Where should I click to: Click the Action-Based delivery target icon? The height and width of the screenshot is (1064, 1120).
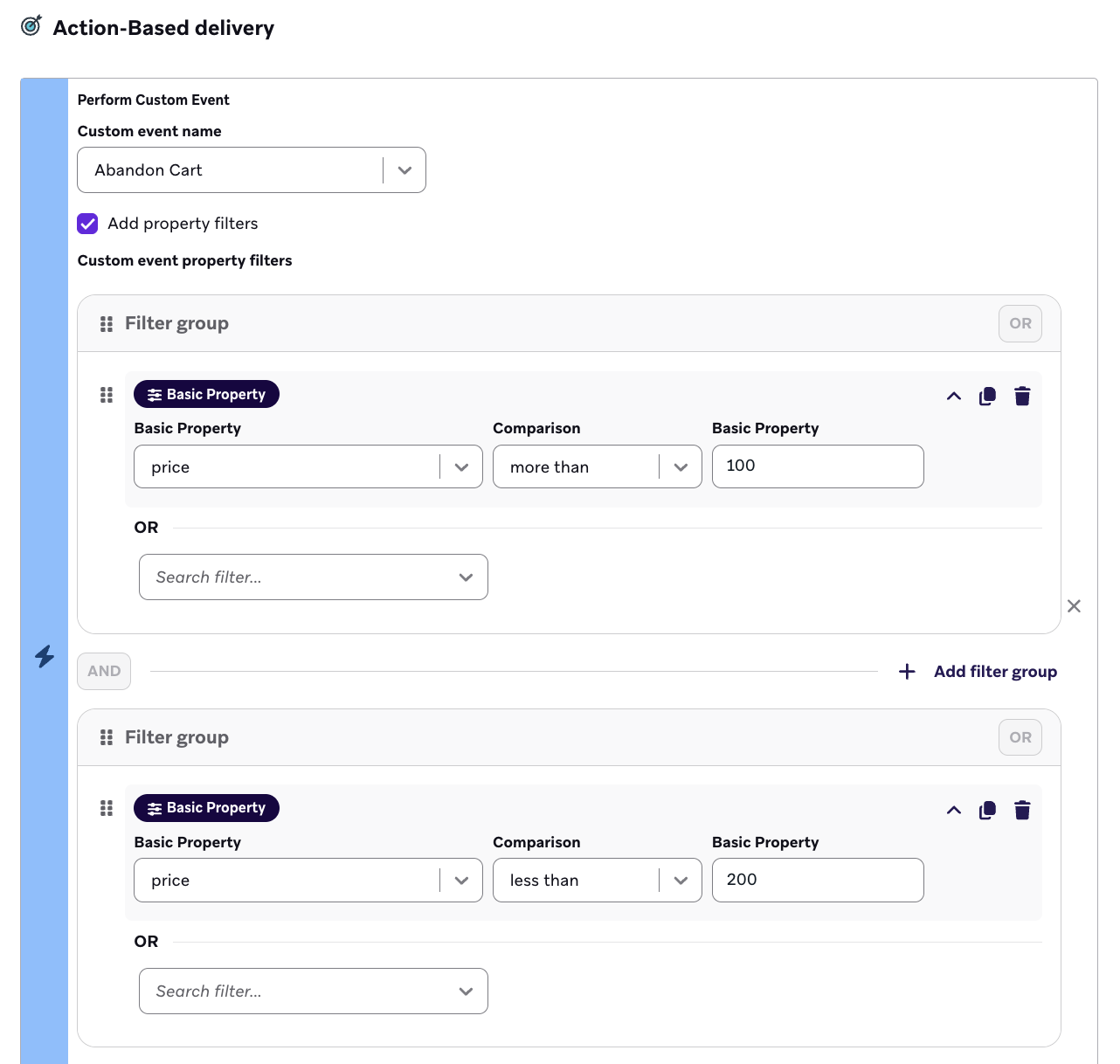31,25
